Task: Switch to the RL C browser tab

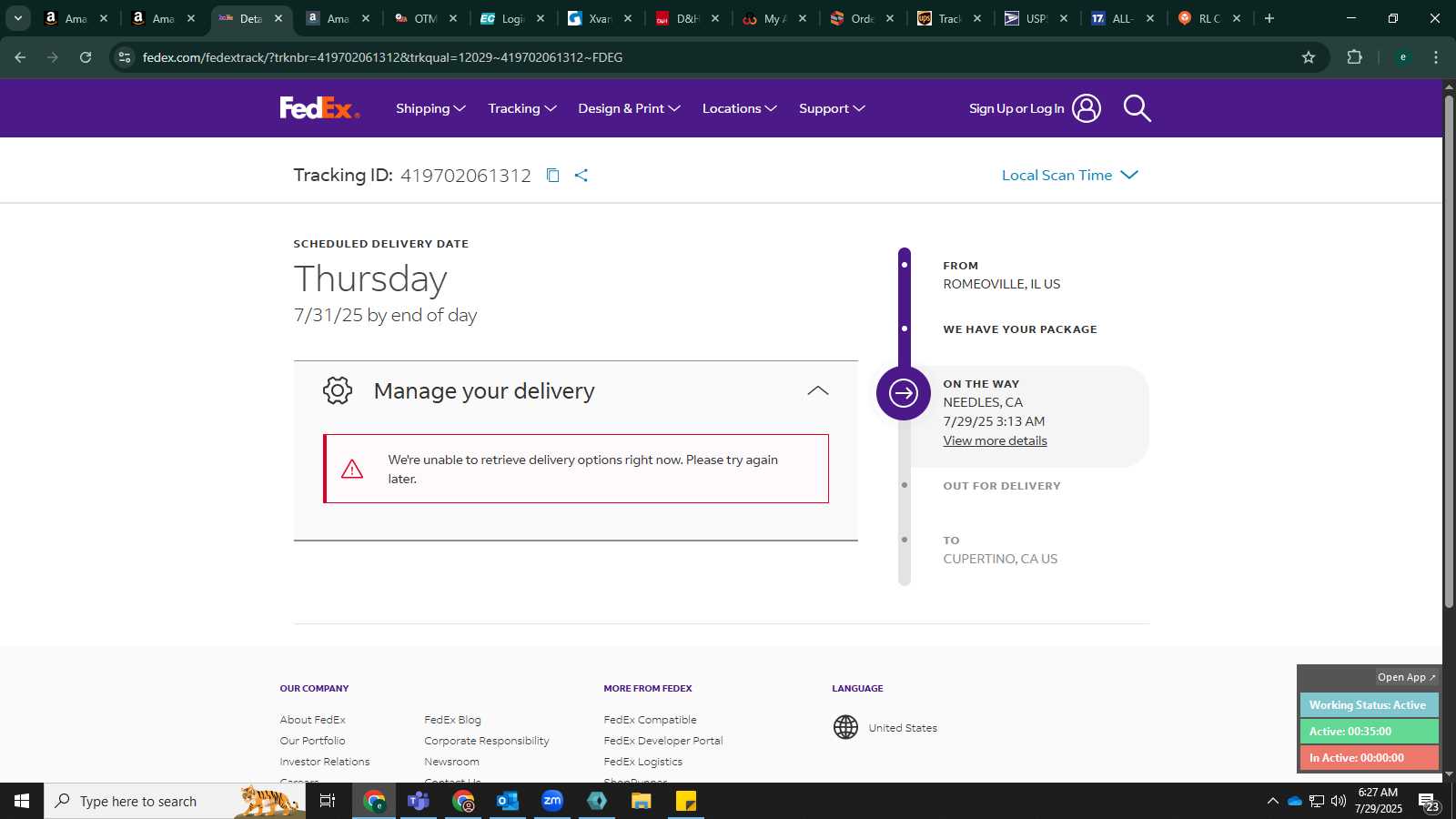Action: (1209, 18)
